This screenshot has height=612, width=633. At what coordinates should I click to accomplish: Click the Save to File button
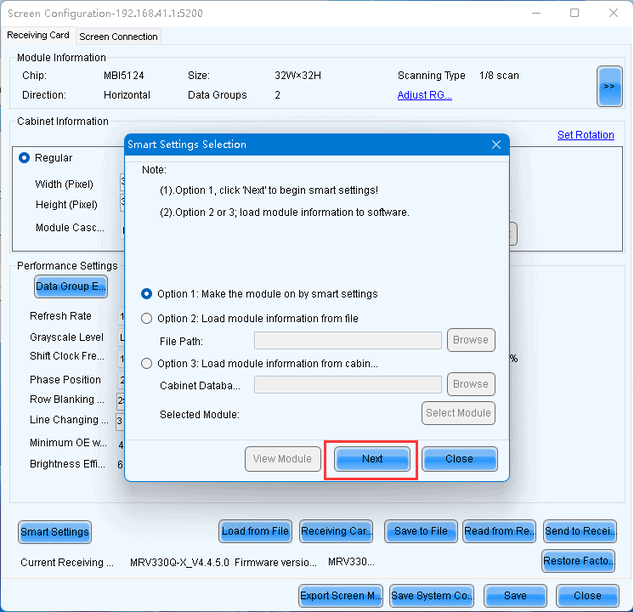(x=421, y=531)
